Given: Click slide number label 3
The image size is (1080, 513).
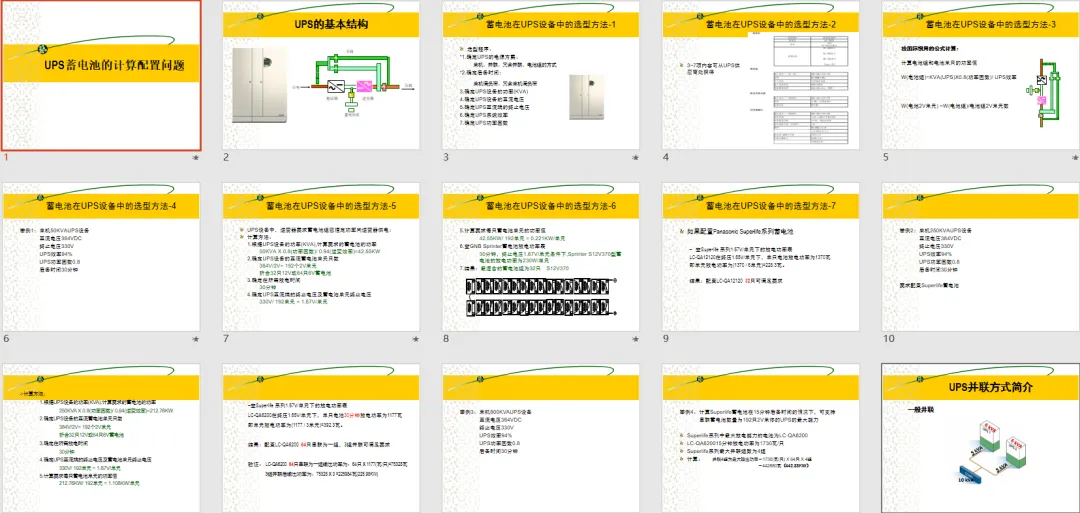Looking at the screenshot, I should coord(446,158).
